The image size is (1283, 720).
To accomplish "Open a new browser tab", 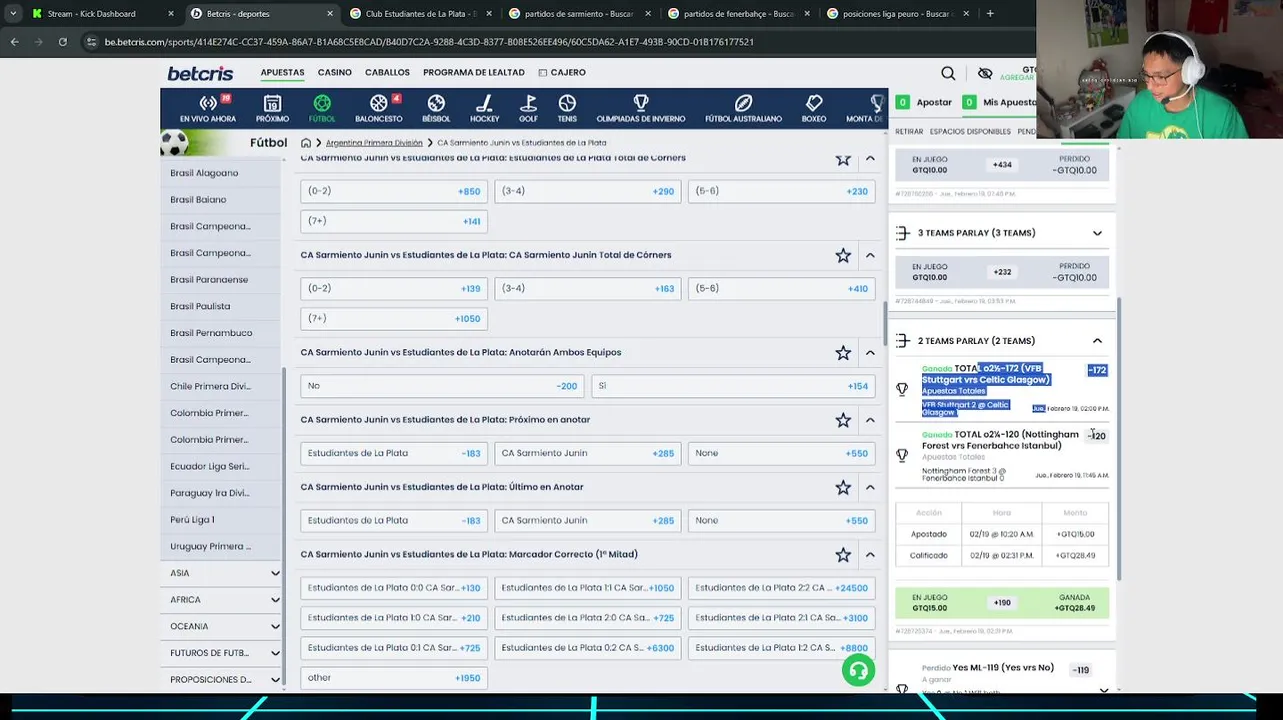I will (x=990, y=14).
